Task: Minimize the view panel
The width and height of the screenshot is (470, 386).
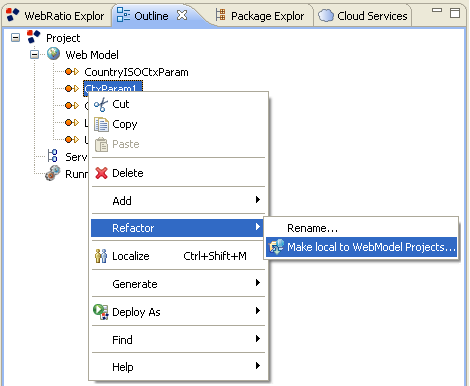Action: (437, 10)
